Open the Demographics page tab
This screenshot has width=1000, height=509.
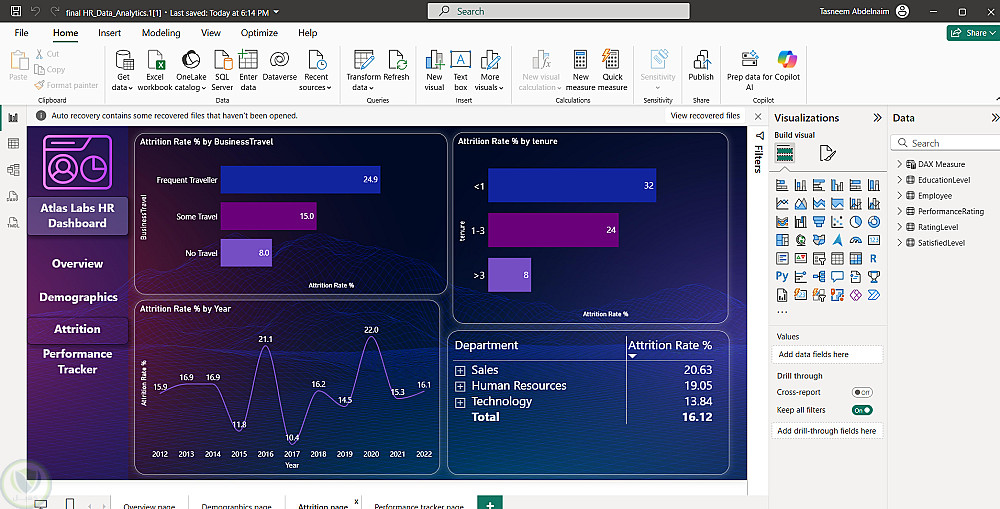click(237, 505)
